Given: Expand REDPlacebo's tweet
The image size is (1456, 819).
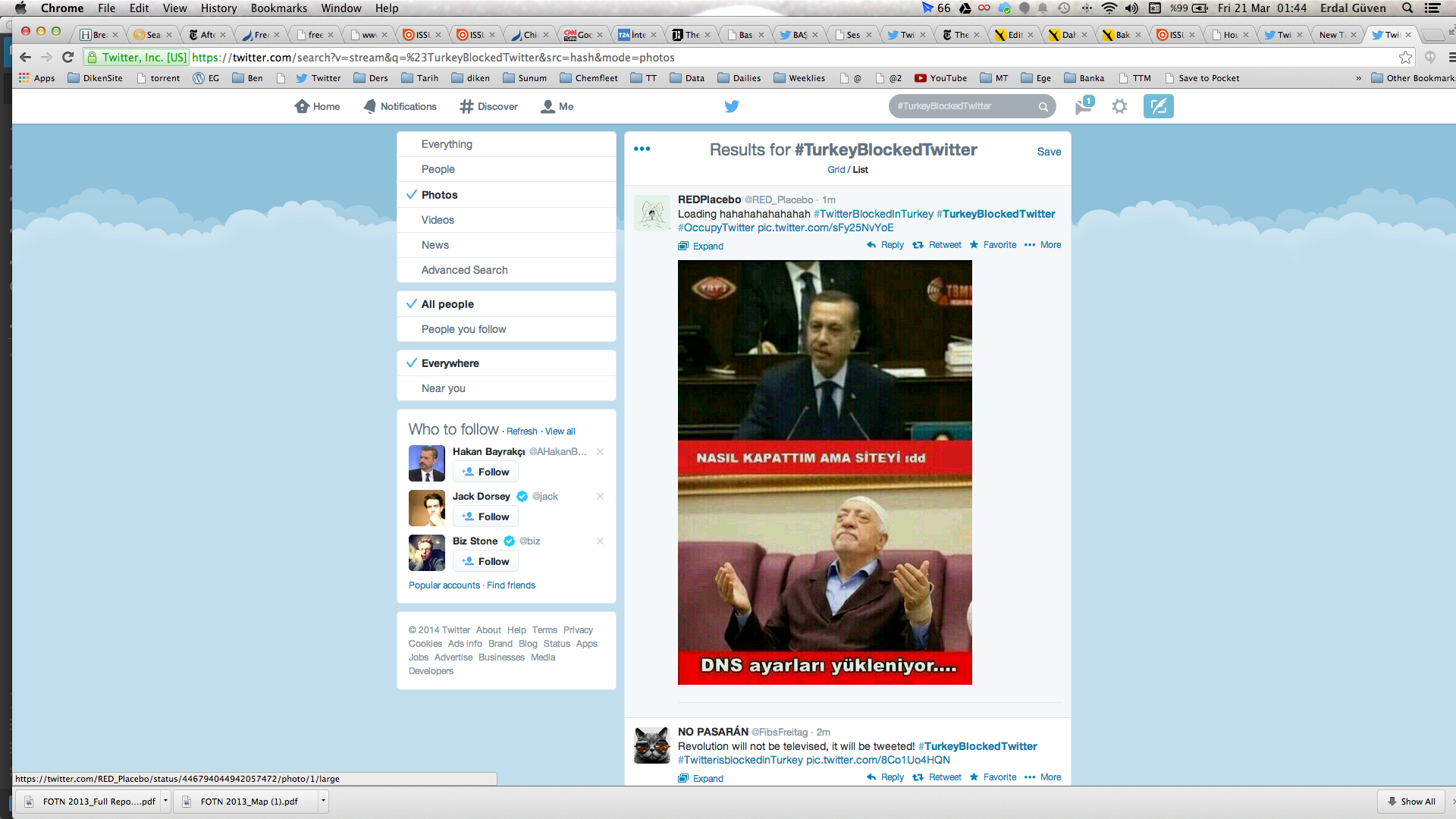Looking at the screenshot, I should pyautogui.click(x=701, y=246).
